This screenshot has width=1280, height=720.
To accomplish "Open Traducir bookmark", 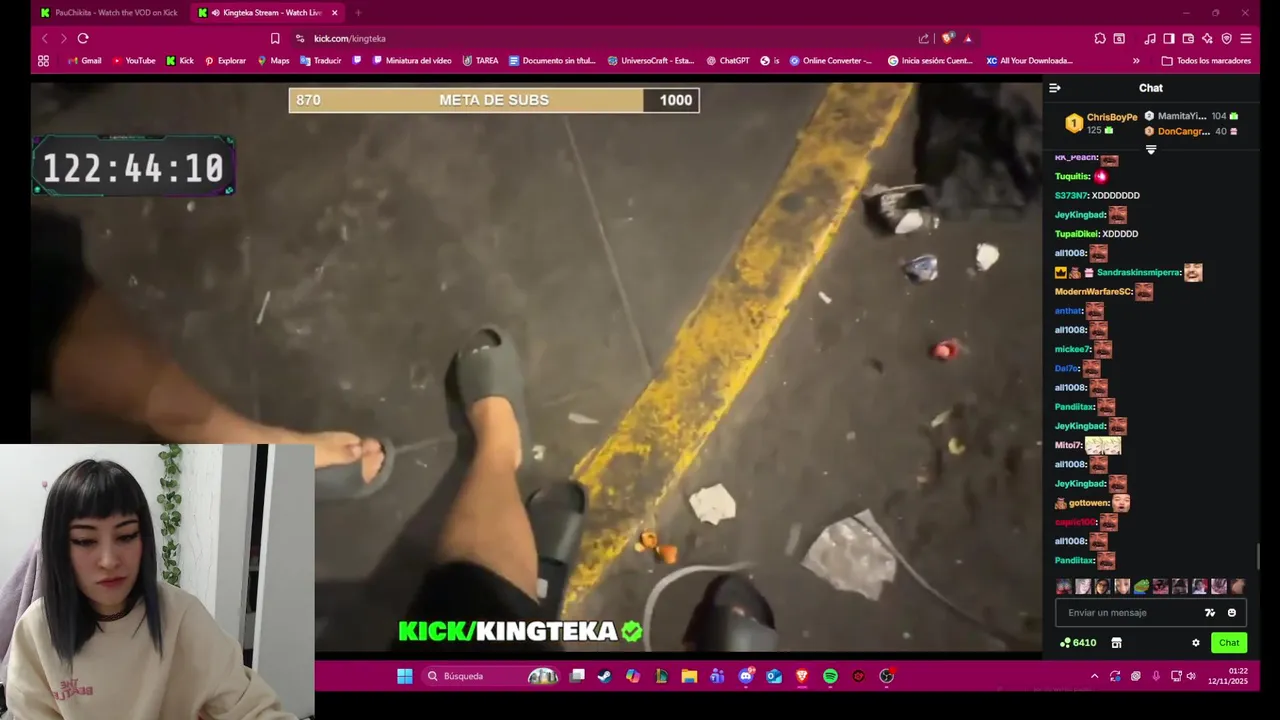I will pos(320,60).
